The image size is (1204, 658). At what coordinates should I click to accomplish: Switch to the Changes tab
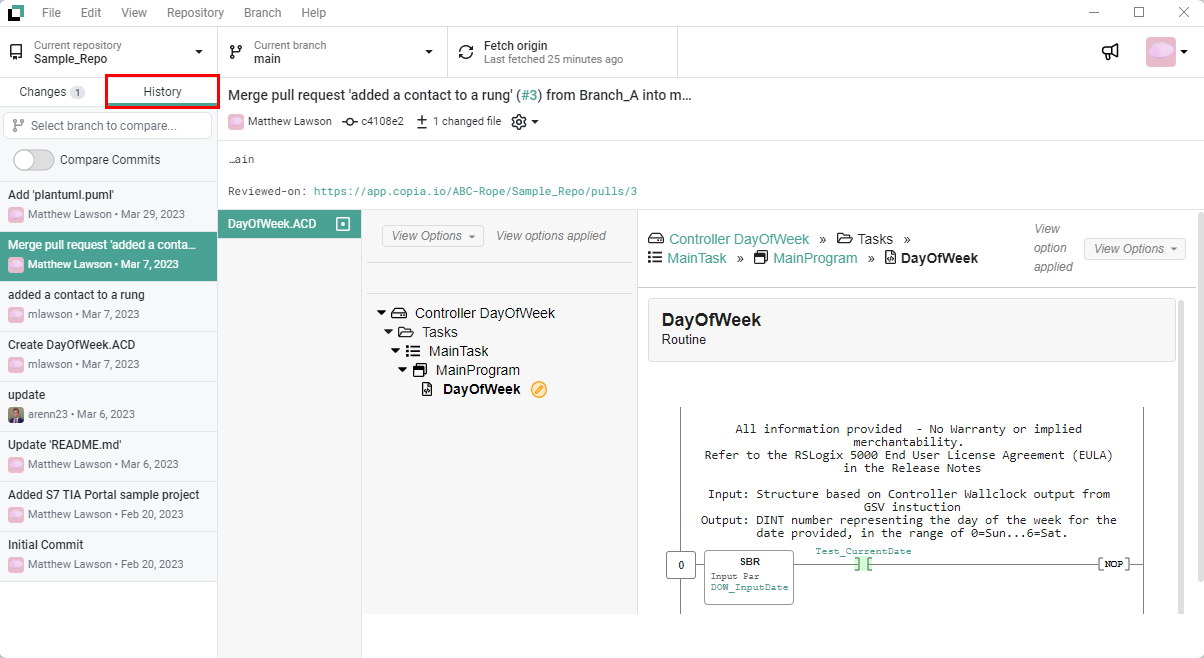tap(51, 92)
